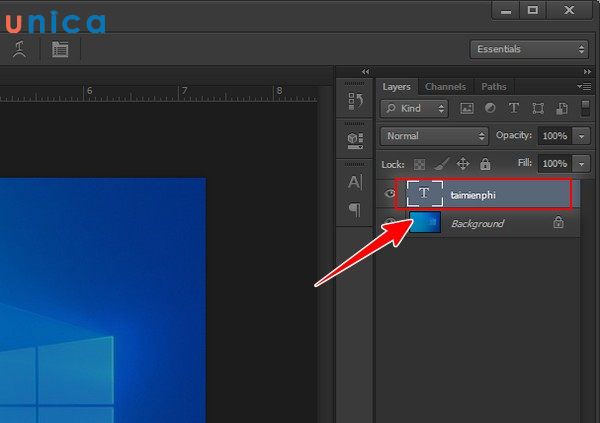The image size is (600, 423).
Task: Toggle lock all for layer
Action: pyautogui.click(x=485, y=163)
